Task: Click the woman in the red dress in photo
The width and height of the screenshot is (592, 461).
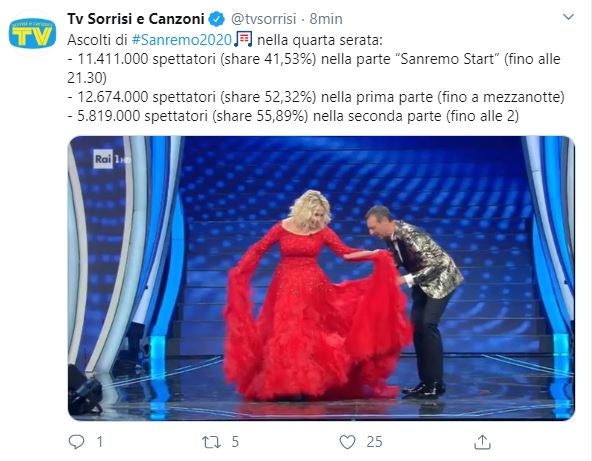Action: coord(315,296)
